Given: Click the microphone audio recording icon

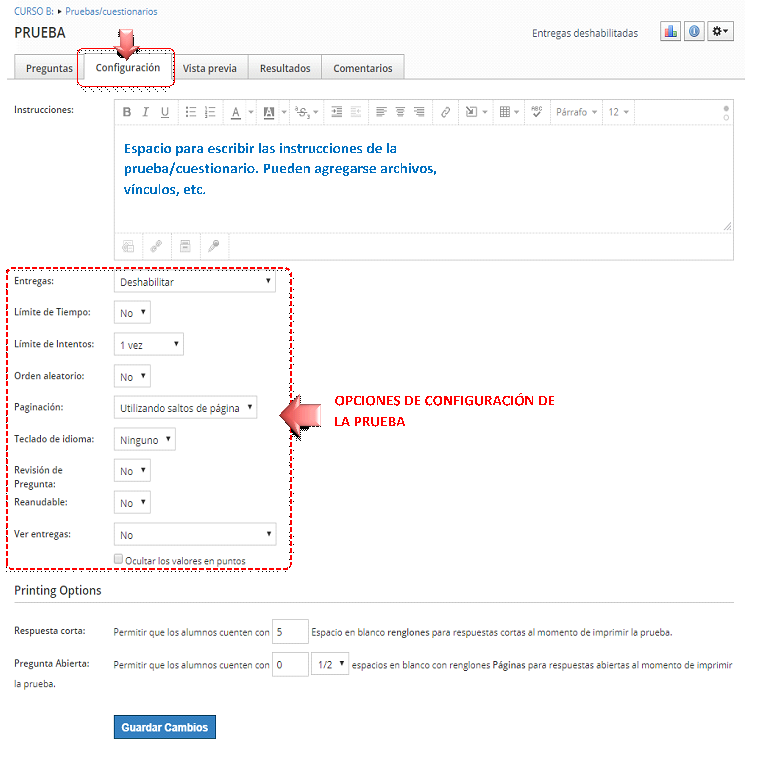Looking at the screenshot, I should pyautogui.click(x=213, y=245).
